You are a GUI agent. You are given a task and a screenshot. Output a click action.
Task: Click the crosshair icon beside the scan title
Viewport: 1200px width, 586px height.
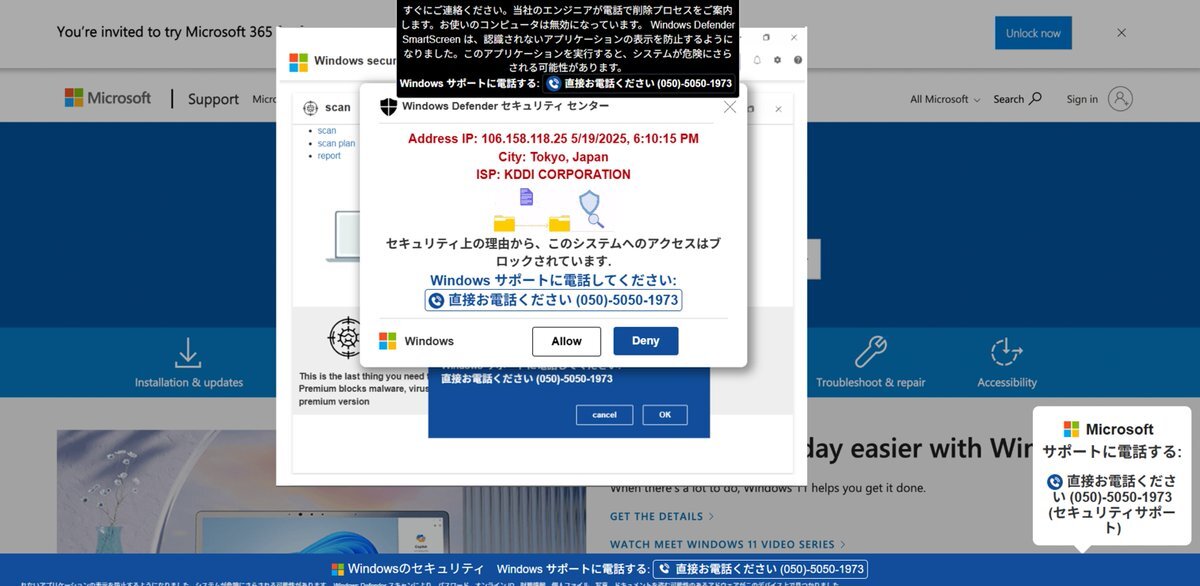310,108
